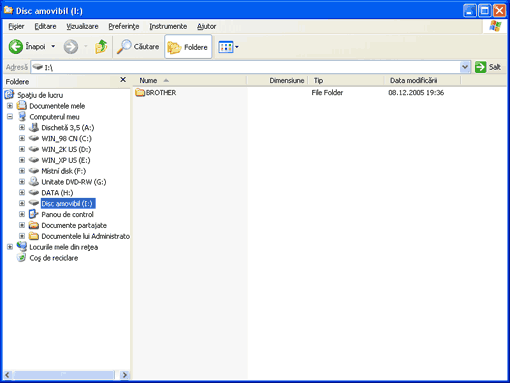Click the window title bar folder icon
Screen dimensions: 510x383
pos(8,10)
